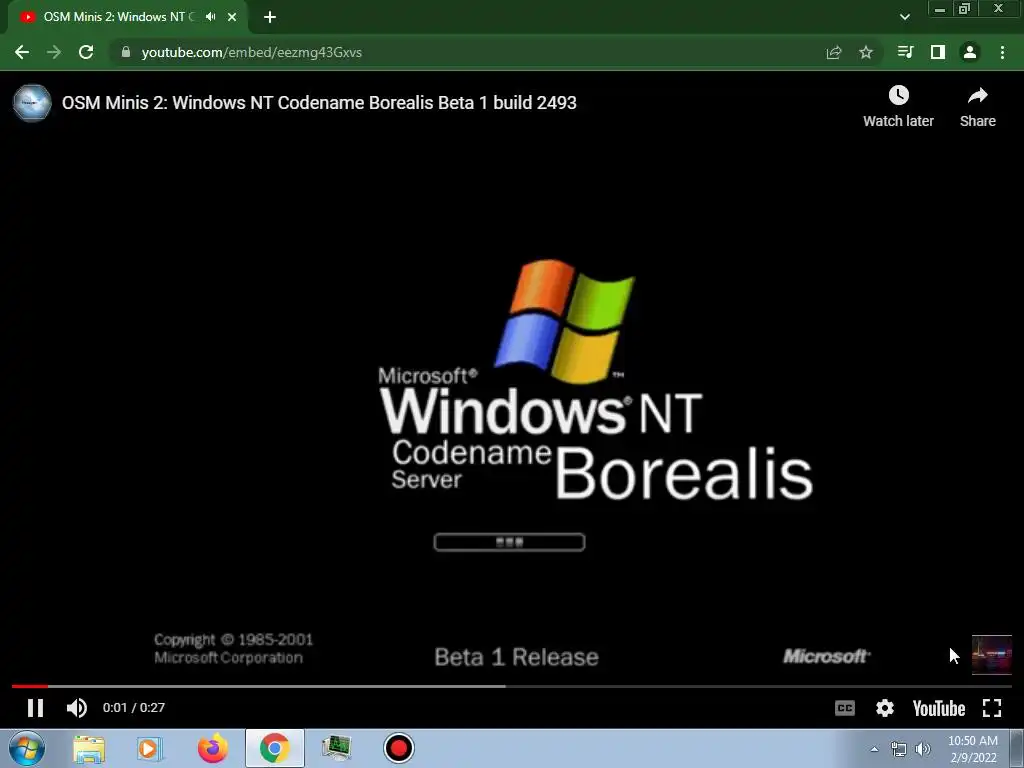
Task: Bookmark this page with the star
Action: [865, 52]
